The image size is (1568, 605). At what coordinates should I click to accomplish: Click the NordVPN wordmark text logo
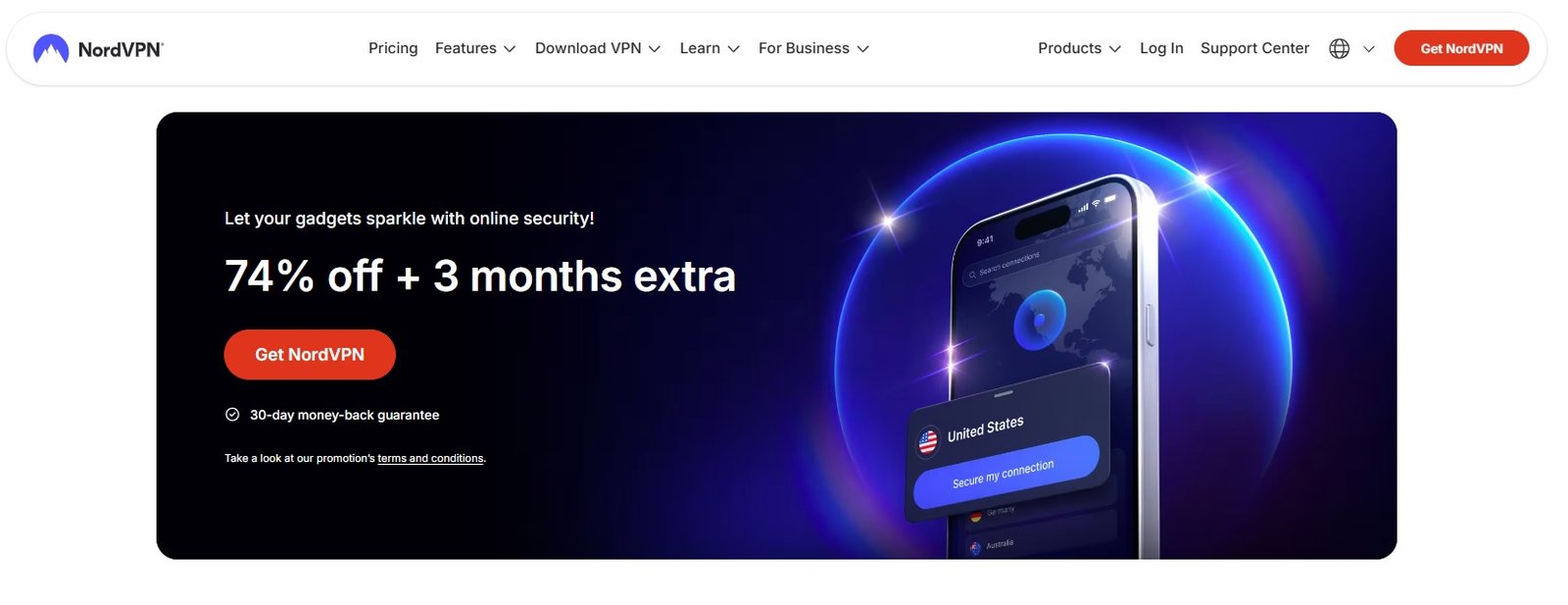click(x=121, y=49)
